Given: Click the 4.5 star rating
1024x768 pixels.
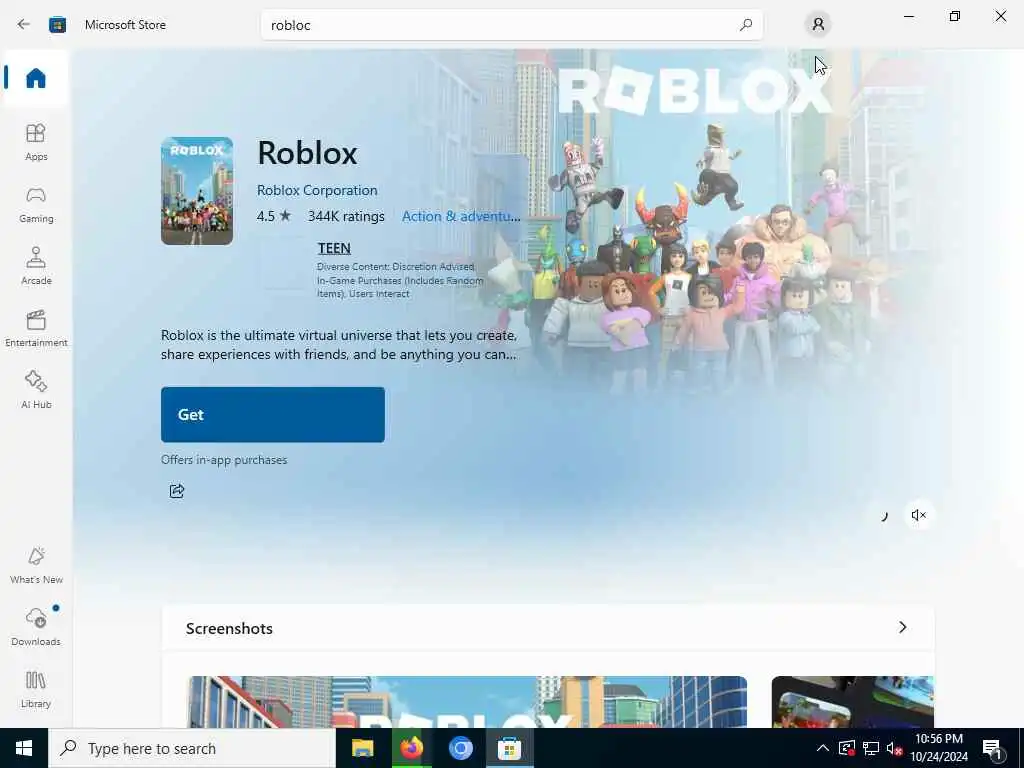Looking at the screenshot, I should (x=274, y=216).
